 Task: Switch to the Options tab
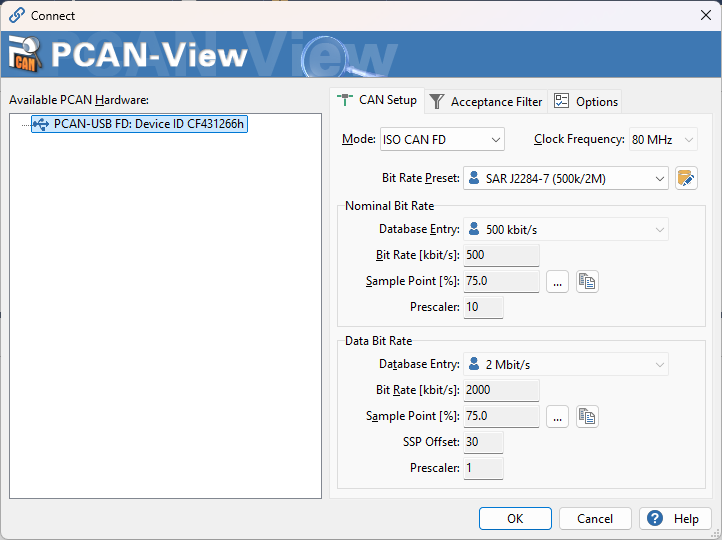[585, 101]
